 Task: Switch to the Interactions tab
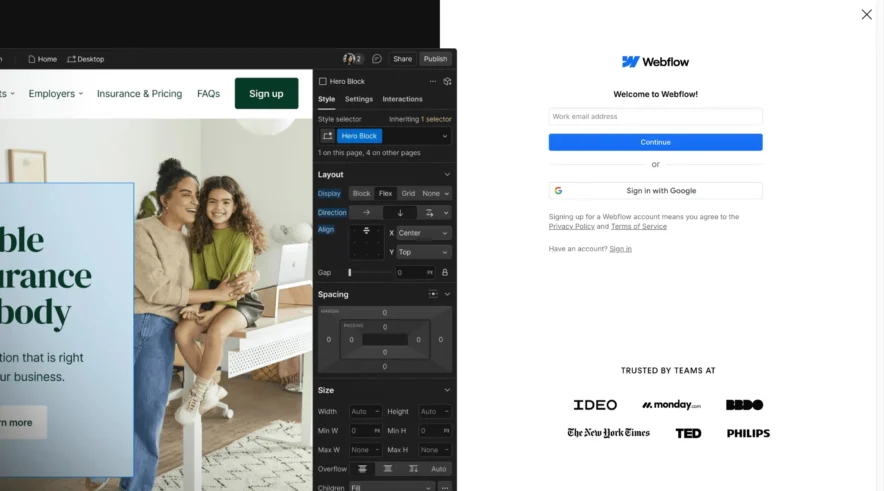[x=402, y=99]
